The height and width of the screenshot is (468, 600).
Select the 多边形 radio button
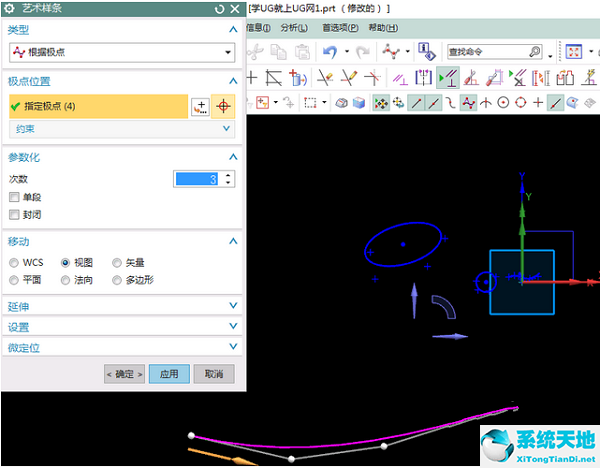point(117,280)
